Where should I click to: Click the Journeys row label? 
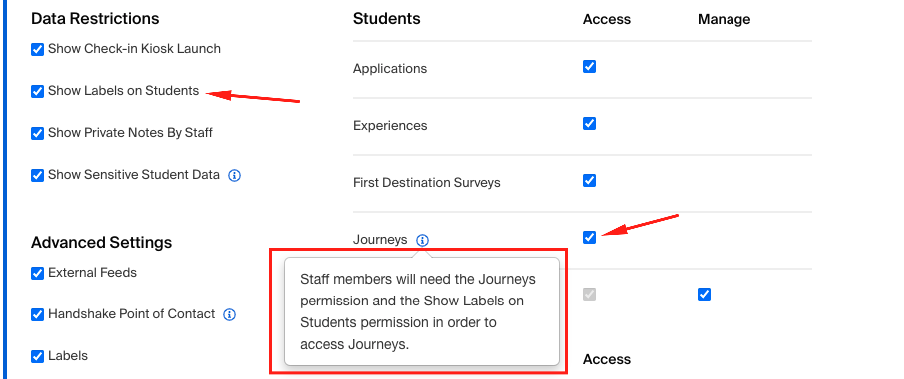(x=380, y=239)
